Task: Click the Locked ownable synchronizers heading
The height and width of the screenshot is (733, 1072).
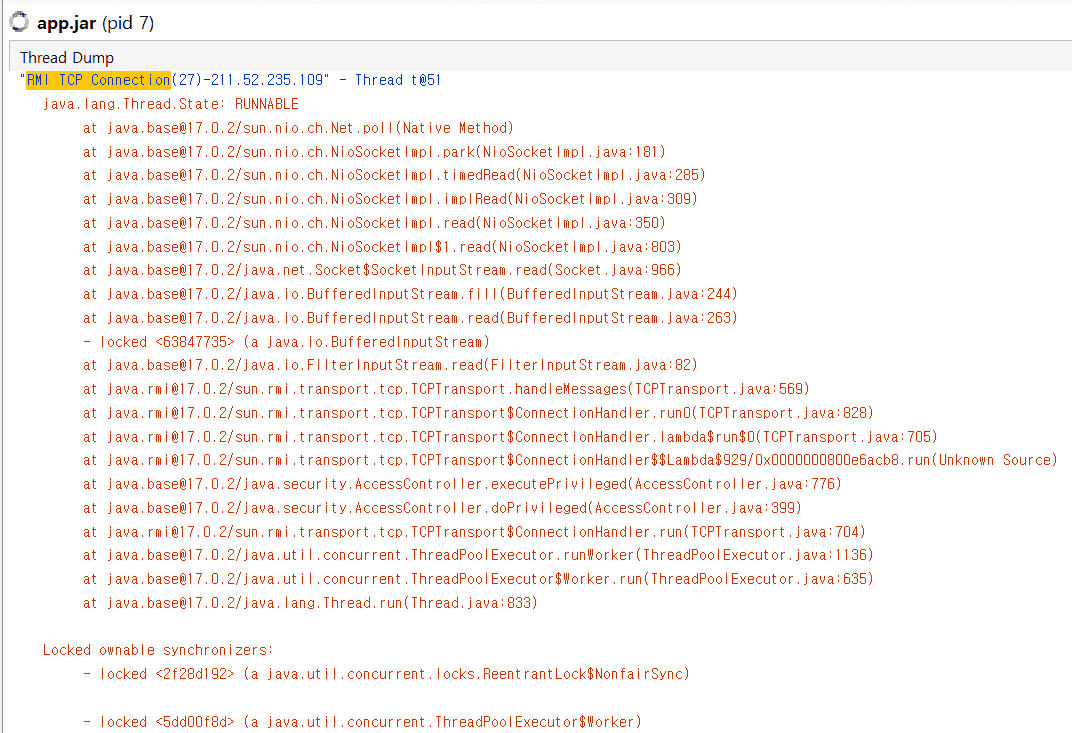Action: click(x=158, y=650)
